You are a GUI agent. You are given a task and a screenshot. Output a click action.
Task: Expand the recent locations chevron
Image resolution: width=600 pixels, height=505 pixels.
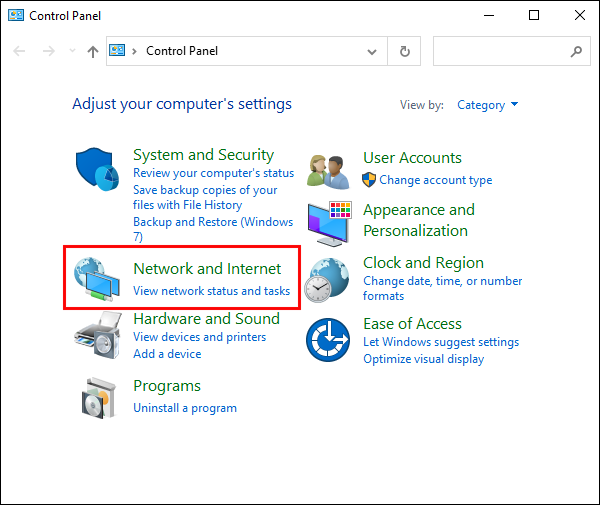72,50
